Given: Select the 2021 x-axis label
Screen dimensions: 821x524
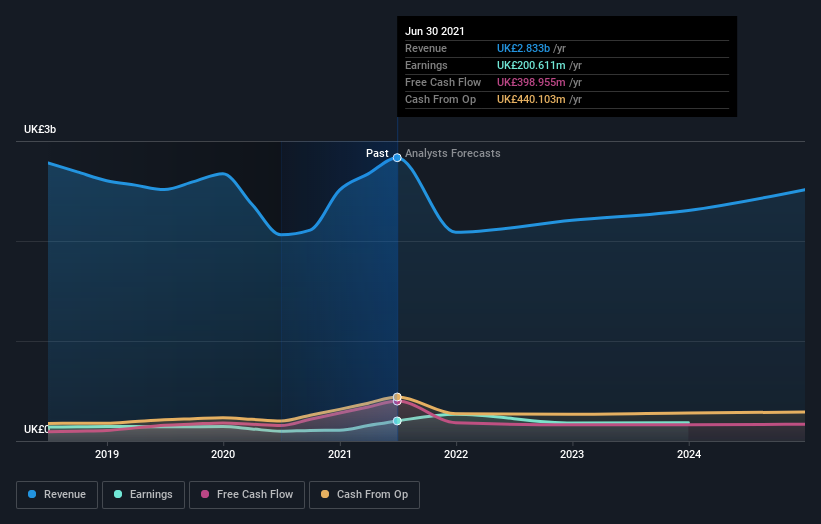Looking at the screenshot, I should coord(340,454).
